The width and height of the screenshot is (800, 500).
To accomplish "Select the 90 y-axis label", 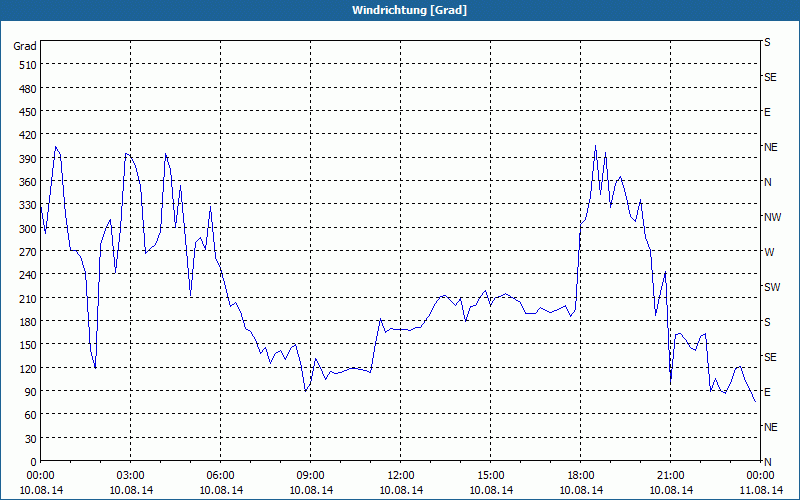I will tap(31, 392).
